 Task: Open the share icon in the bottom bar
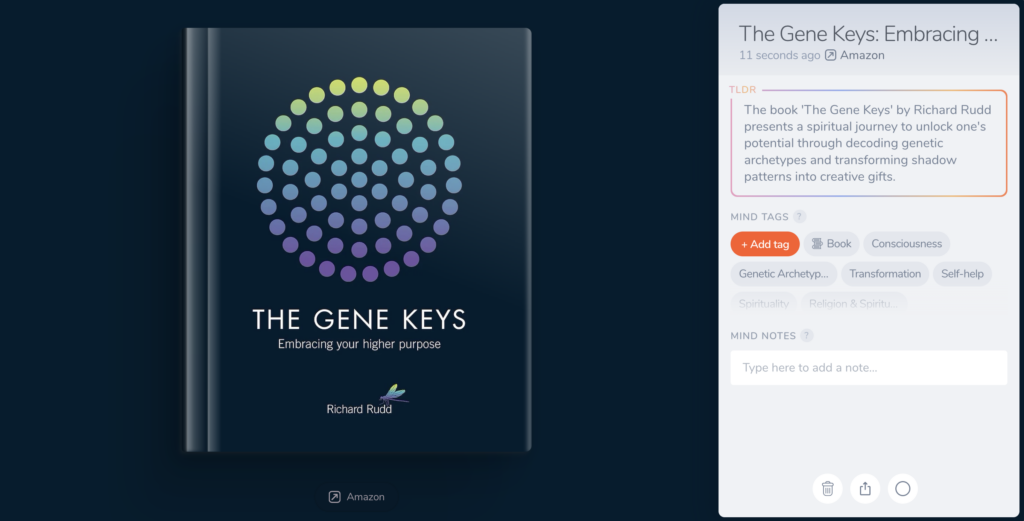click(x=865, y=488)
